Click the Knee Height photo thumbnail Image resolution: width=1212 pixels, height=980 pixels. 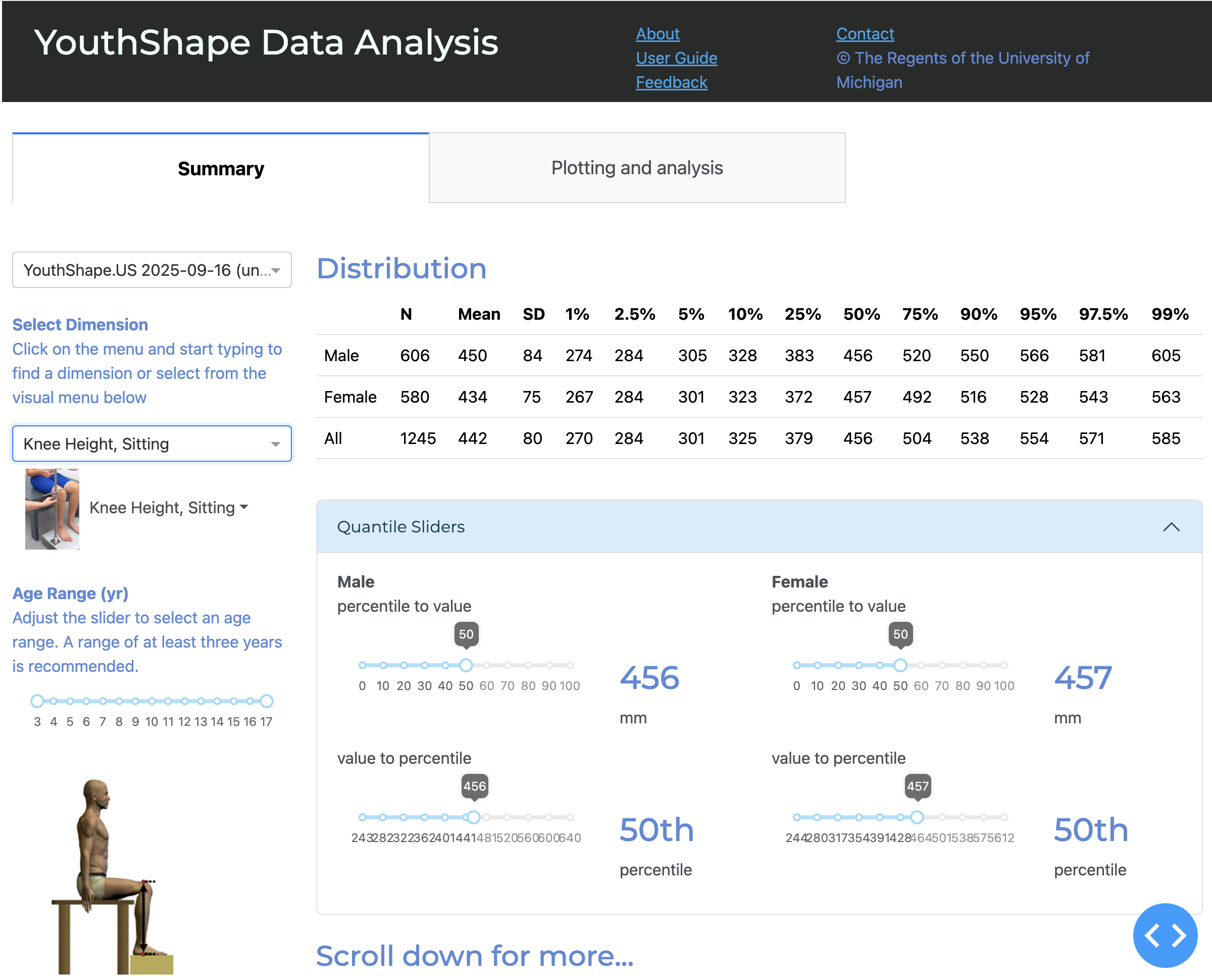(52, 508)
